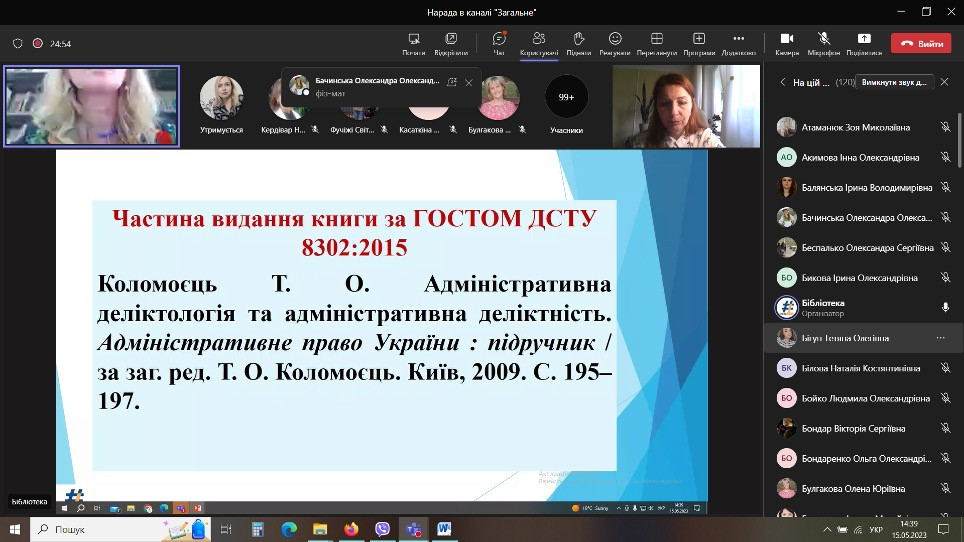Click muted mic icon for Атаманюк

(x=946, y=127)
